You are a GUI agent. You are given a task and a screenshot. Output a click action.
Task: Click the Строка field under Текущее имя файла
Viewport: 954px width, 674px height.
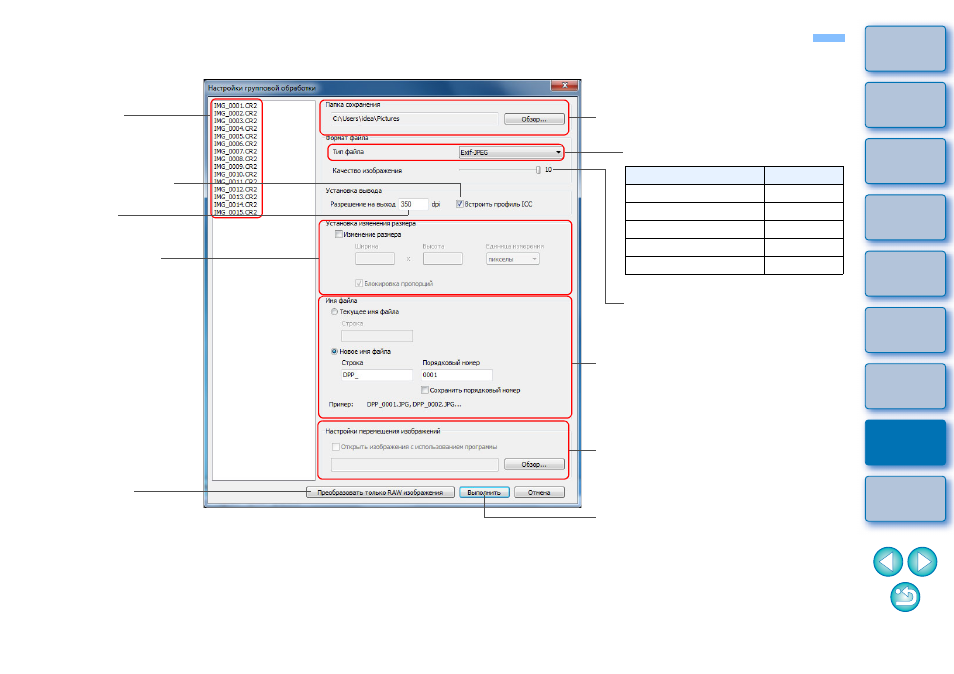click(x=377, y=336)
